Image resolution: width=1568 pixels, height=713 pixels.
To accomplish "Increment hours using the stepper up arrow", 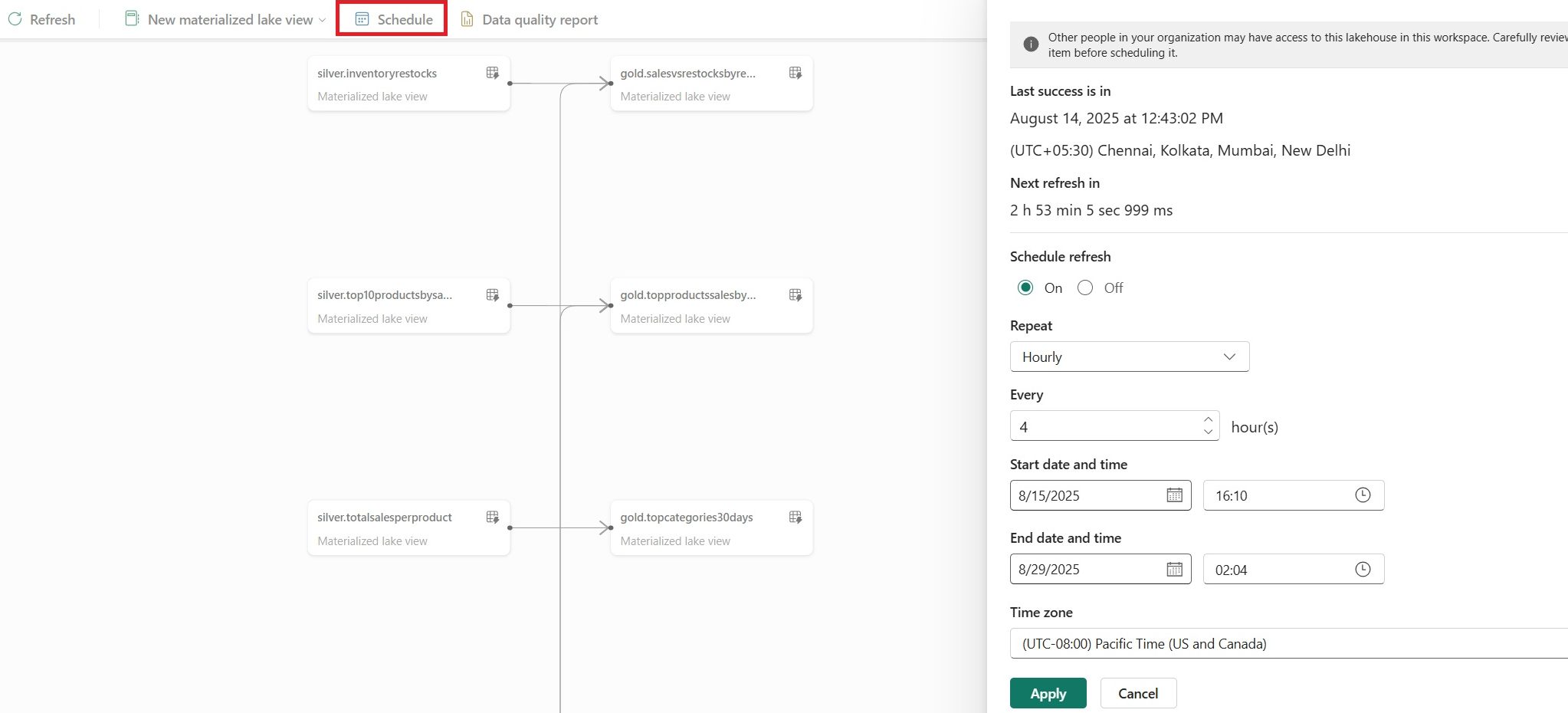I will point(1207,420).
